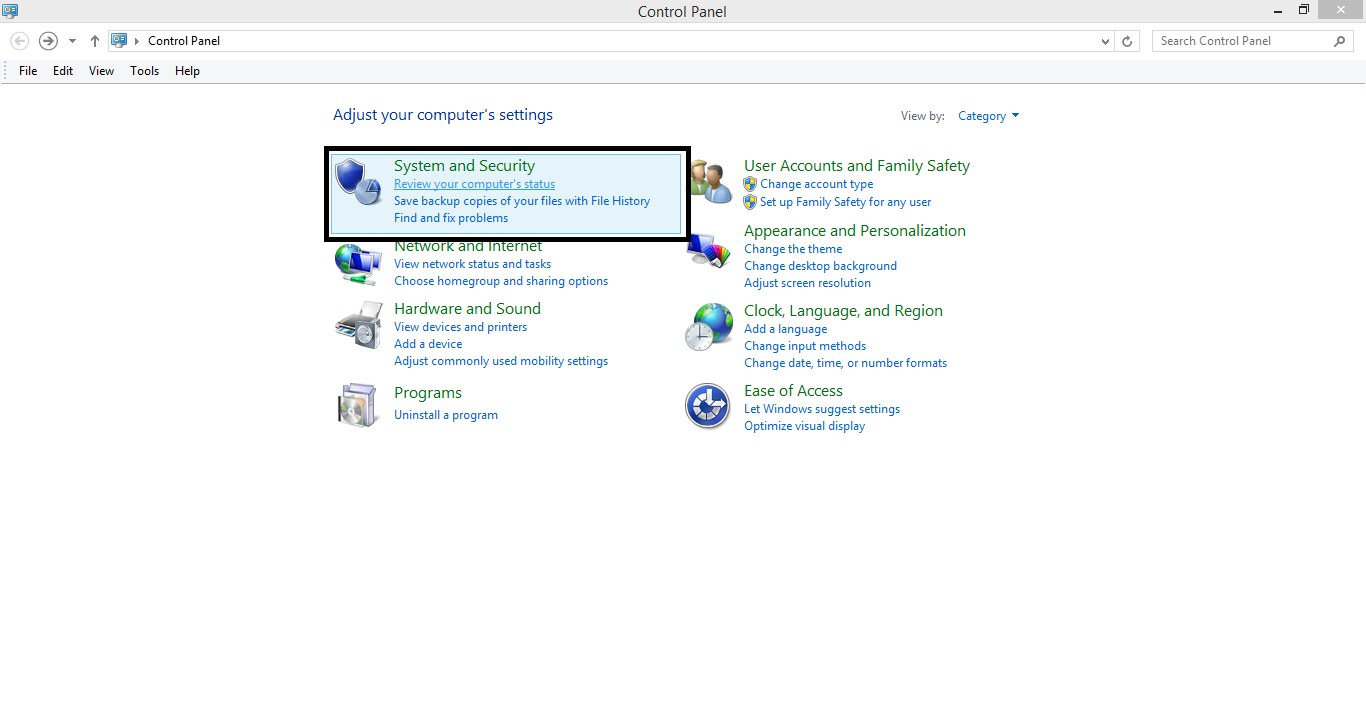
Task: Open Clock, Language, and Region heading
Action: [x=843, y=311]
